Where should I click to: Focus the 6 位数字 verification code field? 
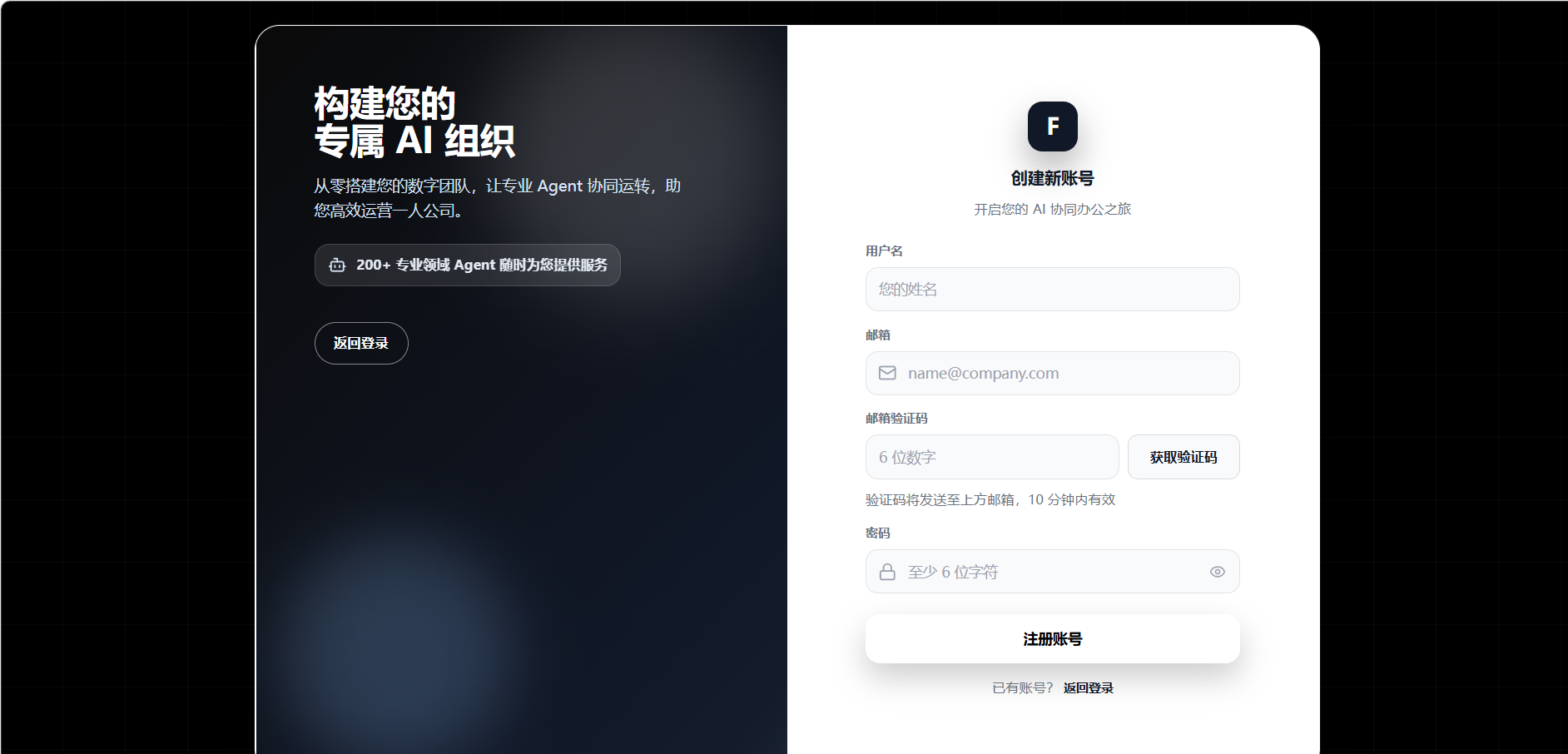(x=992, y=457)
